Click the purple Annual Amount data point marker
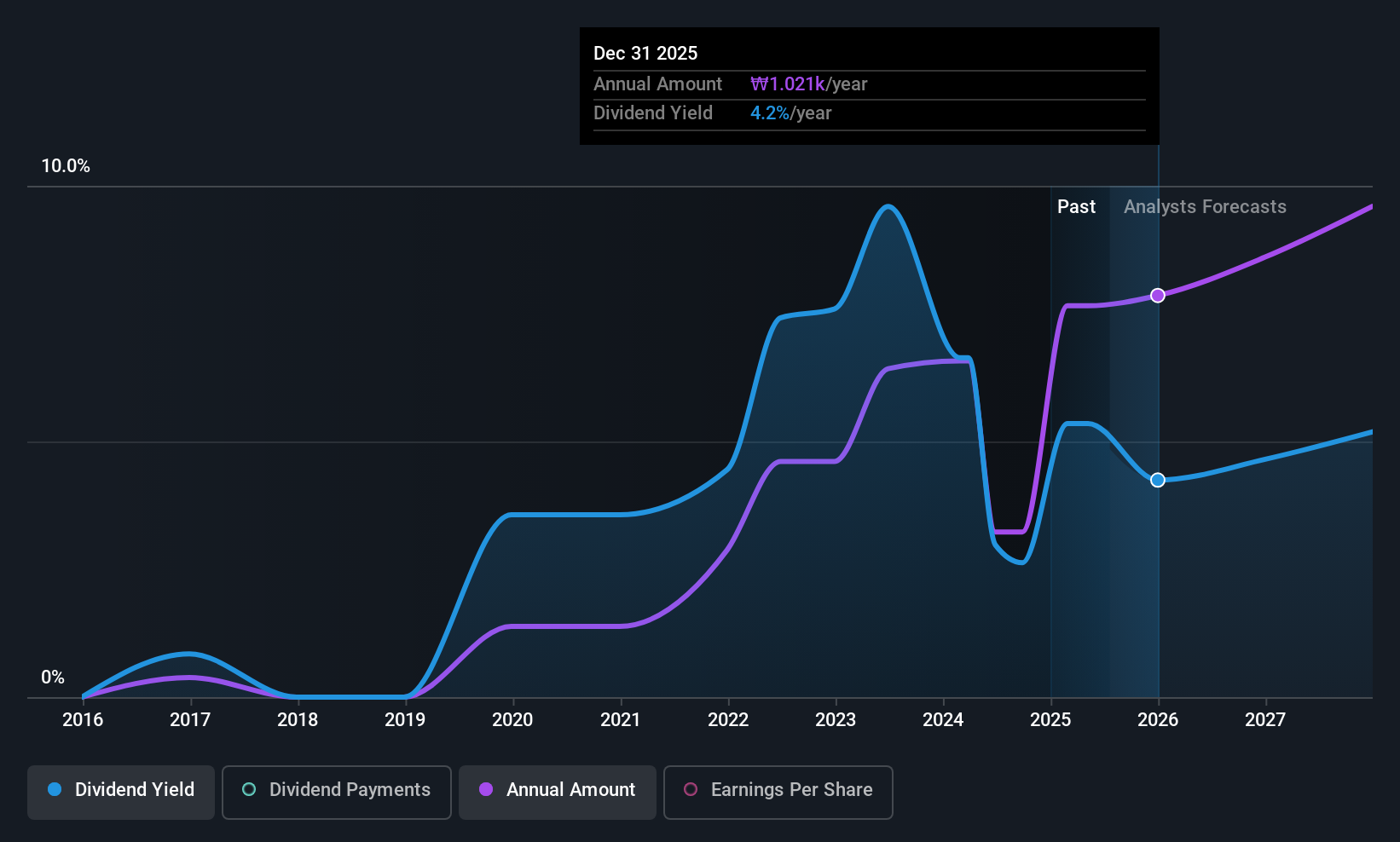Image resolution: width=1400 pixels, height=842 pixels. coord(1158,296)
